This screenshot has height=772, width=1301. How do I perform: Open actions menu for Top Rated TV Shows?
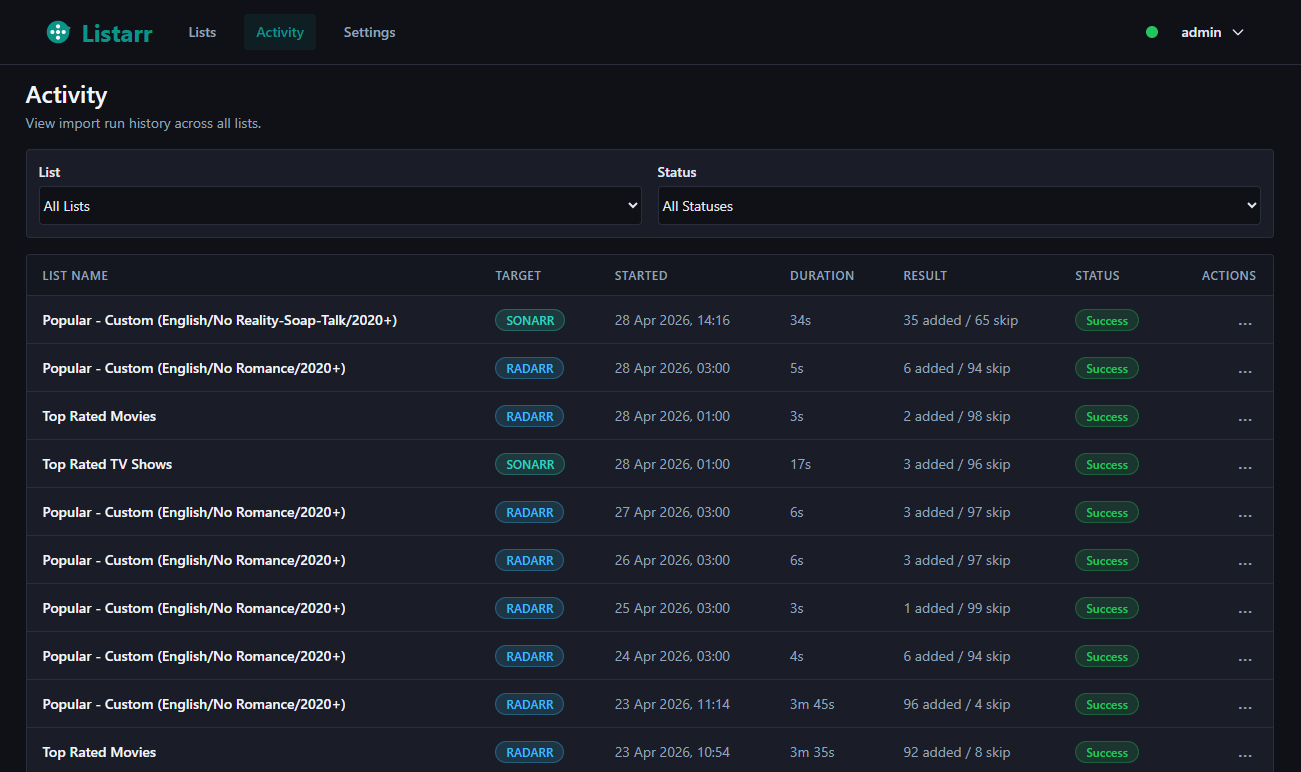(1245, 466)
